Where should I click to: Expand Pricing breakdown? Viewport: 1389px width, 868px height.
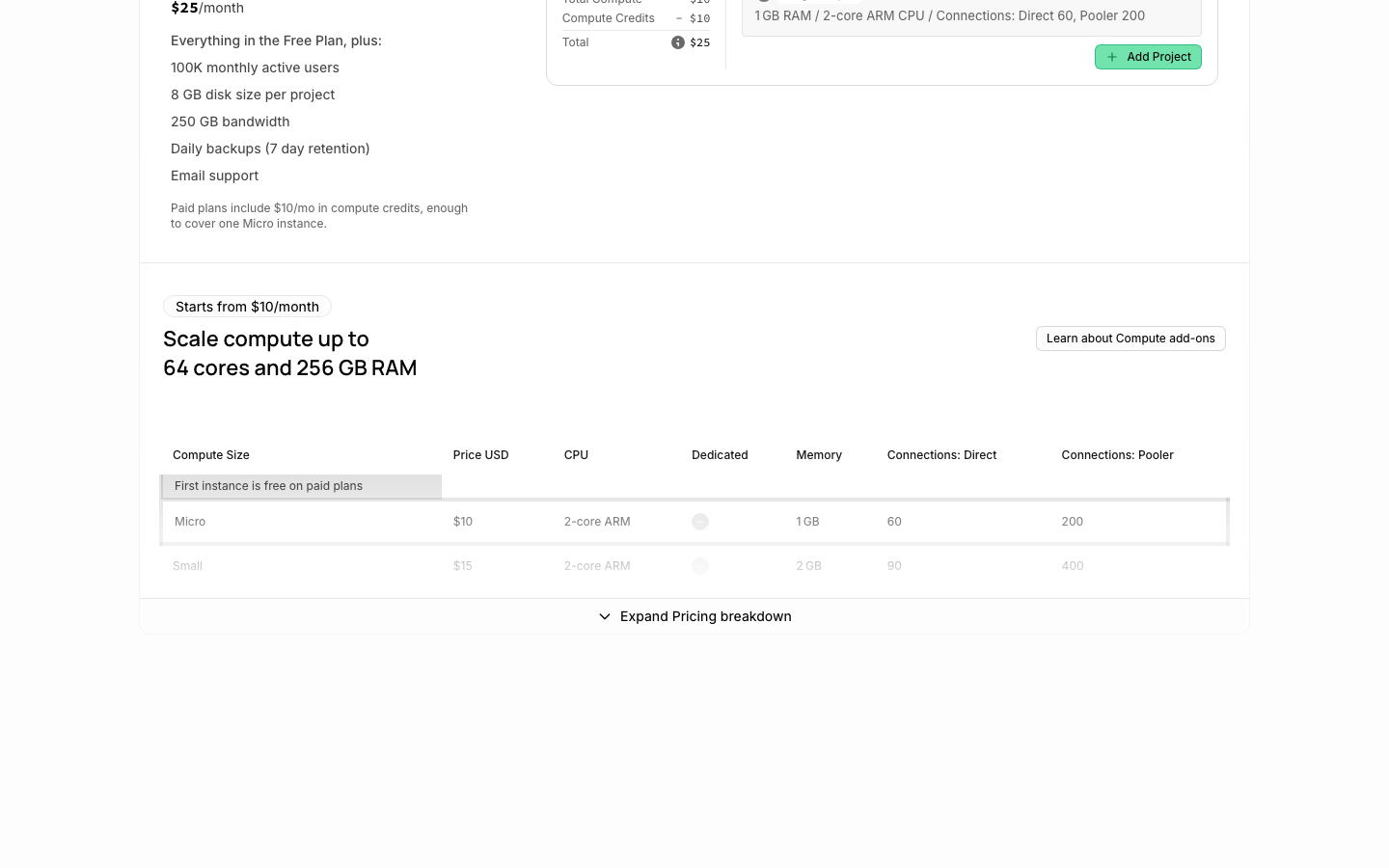pos(694,616)
